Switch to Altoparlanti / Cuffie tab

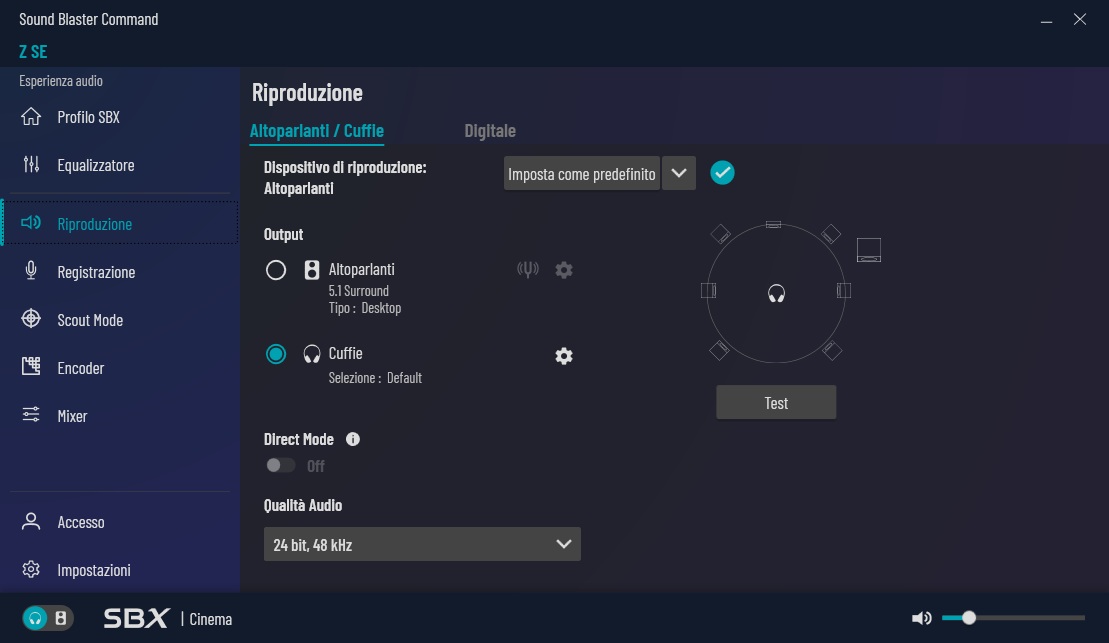317,131
